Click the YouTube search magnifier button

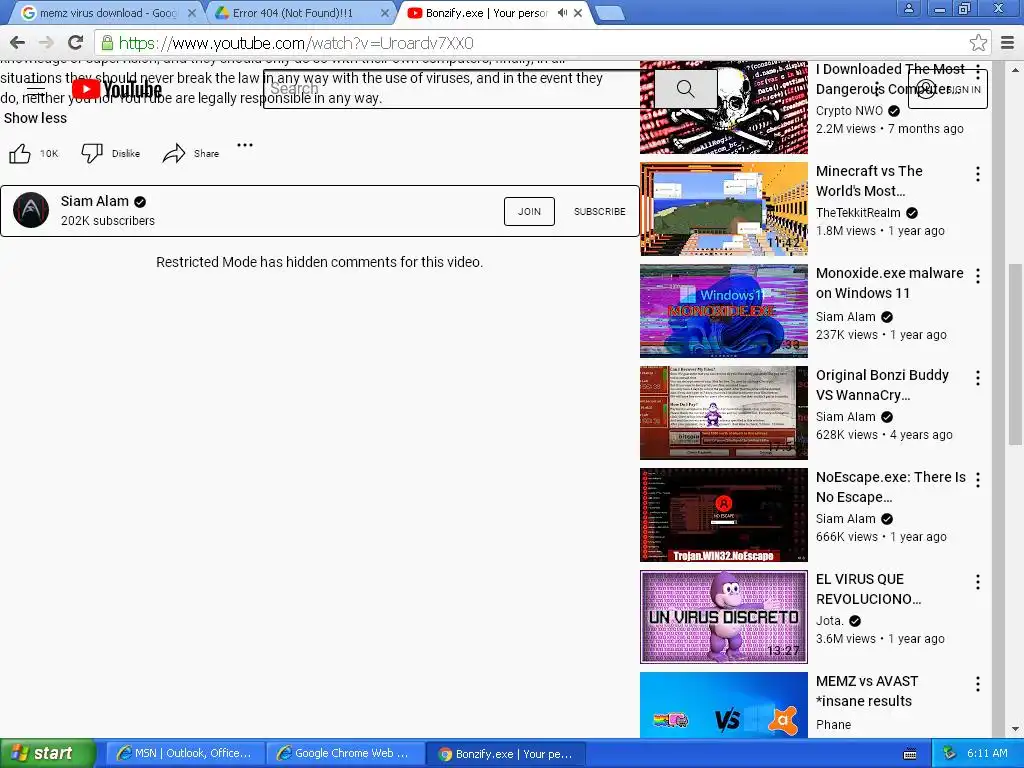coord(685,89)
